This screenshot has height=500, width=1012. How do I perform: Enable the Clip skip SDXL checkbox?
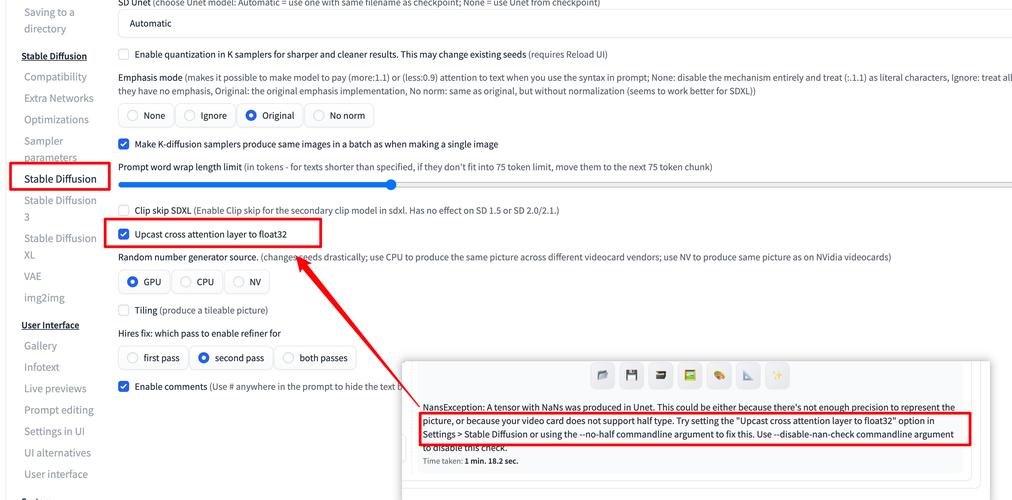point(124,210)
